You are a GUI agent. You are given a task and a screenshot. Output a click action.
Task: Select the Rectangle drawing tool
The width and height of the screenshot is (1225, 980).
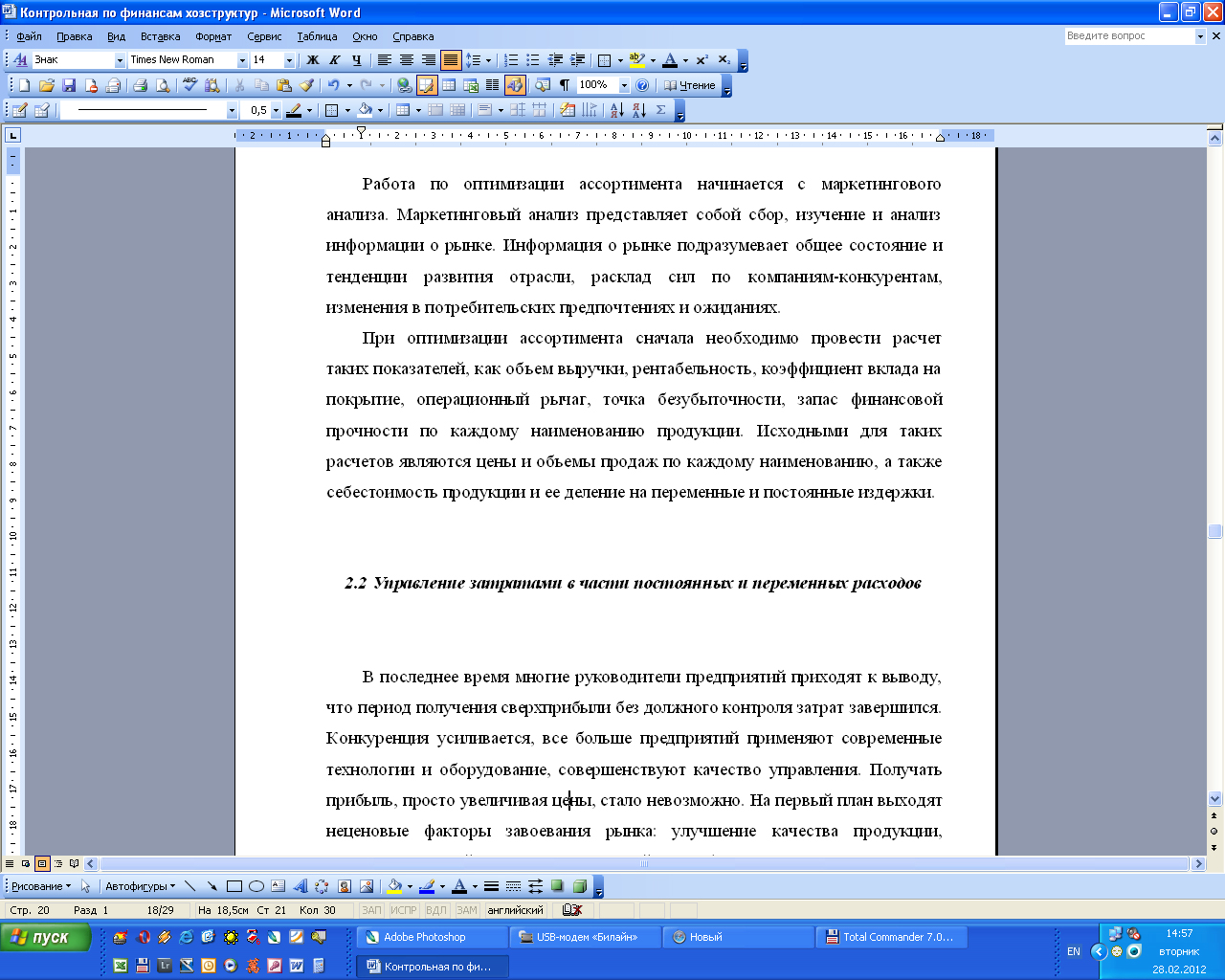[x=234, y=886]
